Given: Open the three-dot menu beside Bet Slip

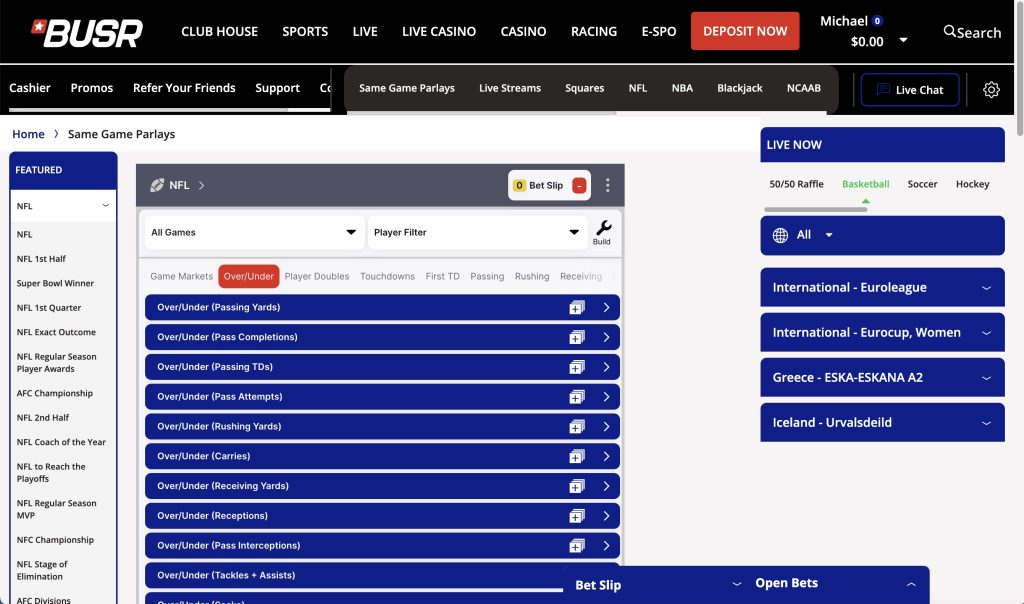Looking at the screenshot, I should (608, 185).
